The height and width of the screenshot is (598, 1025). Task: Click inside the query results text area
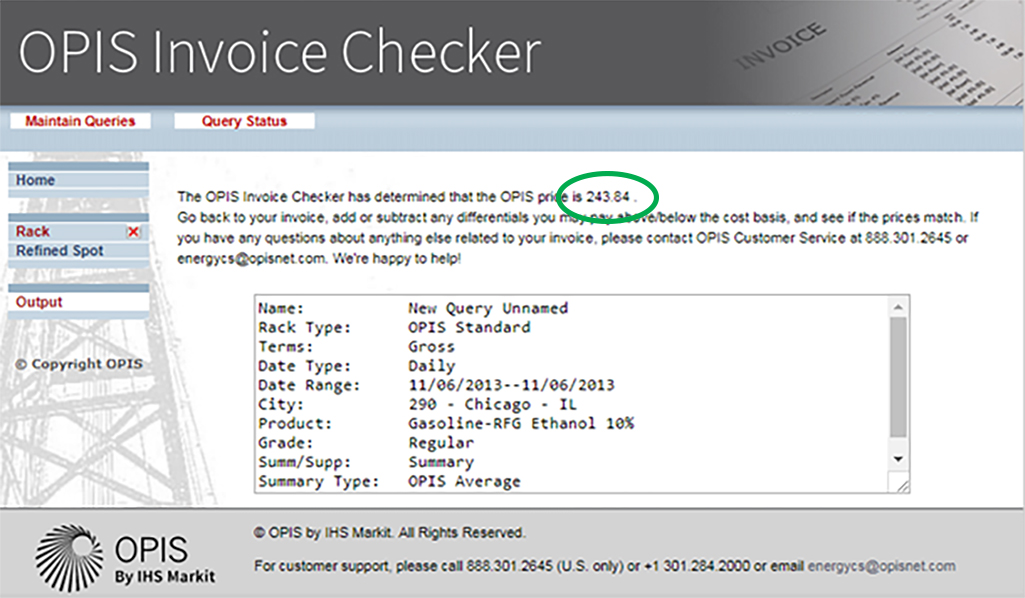pos(572,394)
